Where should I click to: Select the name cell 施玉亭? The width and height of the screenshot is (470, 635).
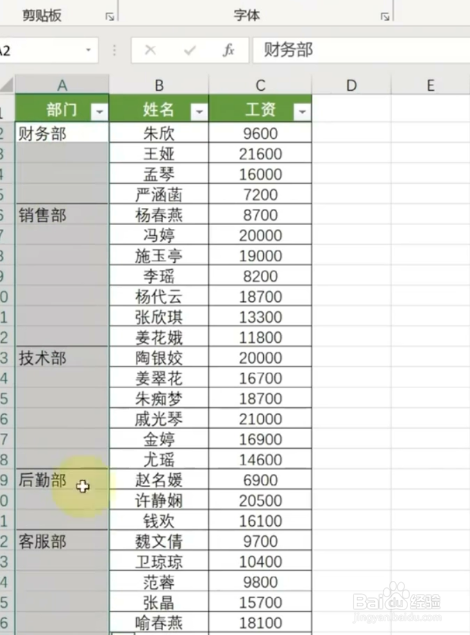[159, 255]
